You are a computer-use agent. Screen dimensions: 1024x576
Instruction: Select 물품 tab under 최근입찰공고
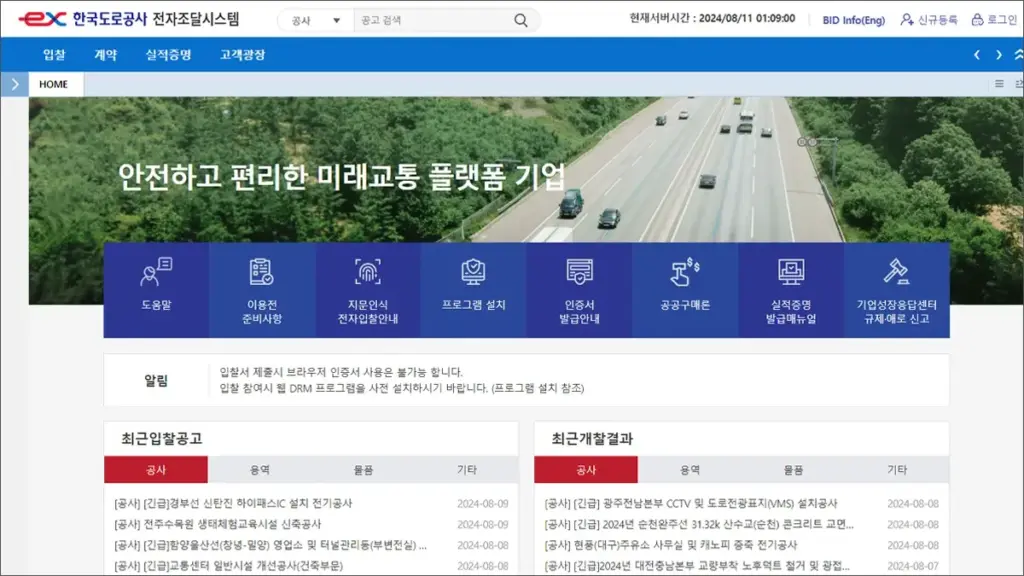[363, 470]
